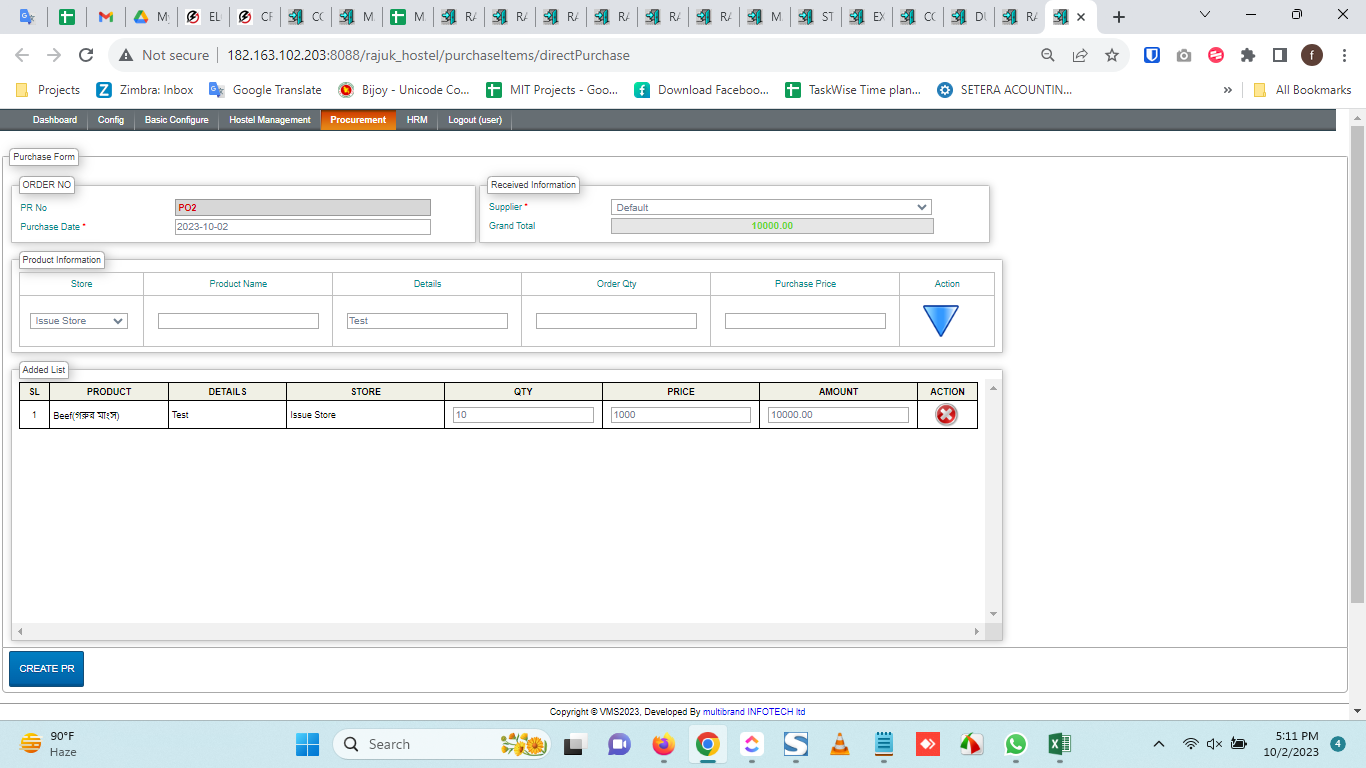Open the Extensions puzzle piece menu
The height and width of the screenshot is (768, 1366).
pyautogui.click(x=1248, y=55)
